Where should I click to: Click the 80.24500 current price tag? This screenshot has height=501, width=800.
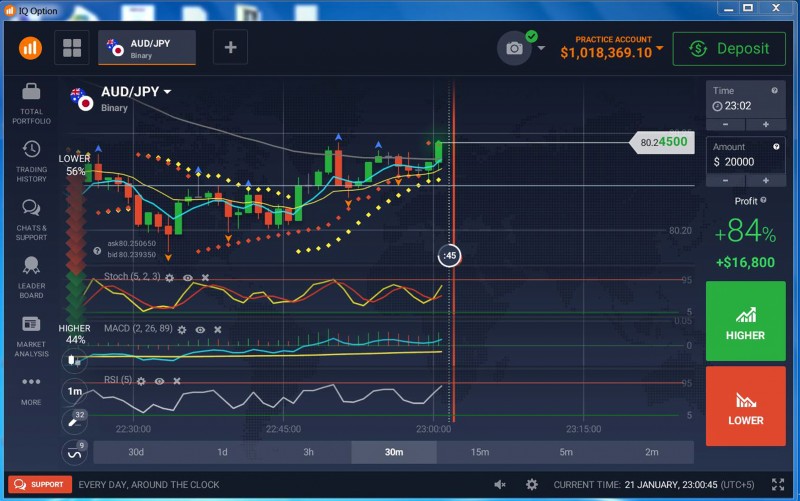[662, 142]
